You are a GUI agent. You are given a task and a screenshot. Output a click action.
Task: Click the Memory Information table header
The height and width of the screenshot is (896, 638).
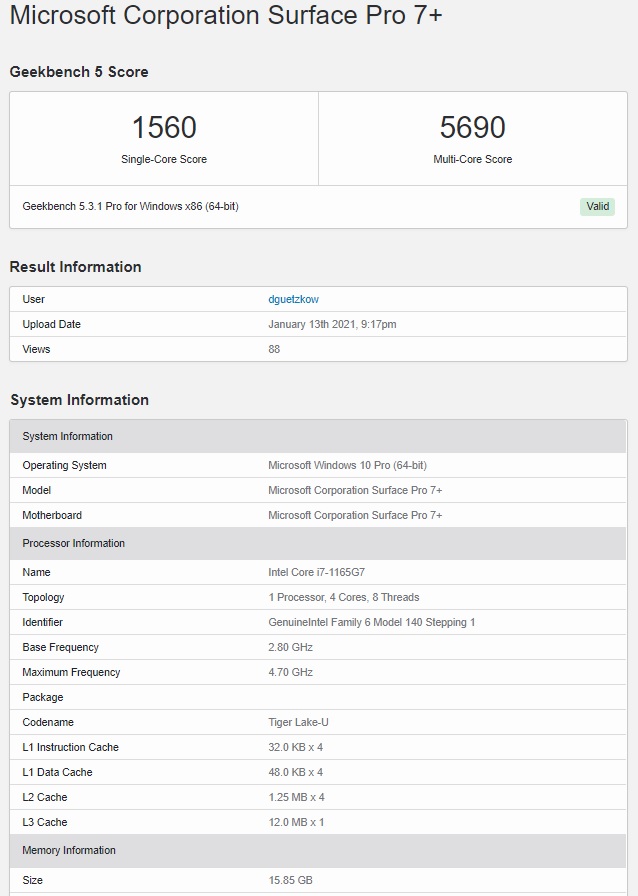[318, 851]
